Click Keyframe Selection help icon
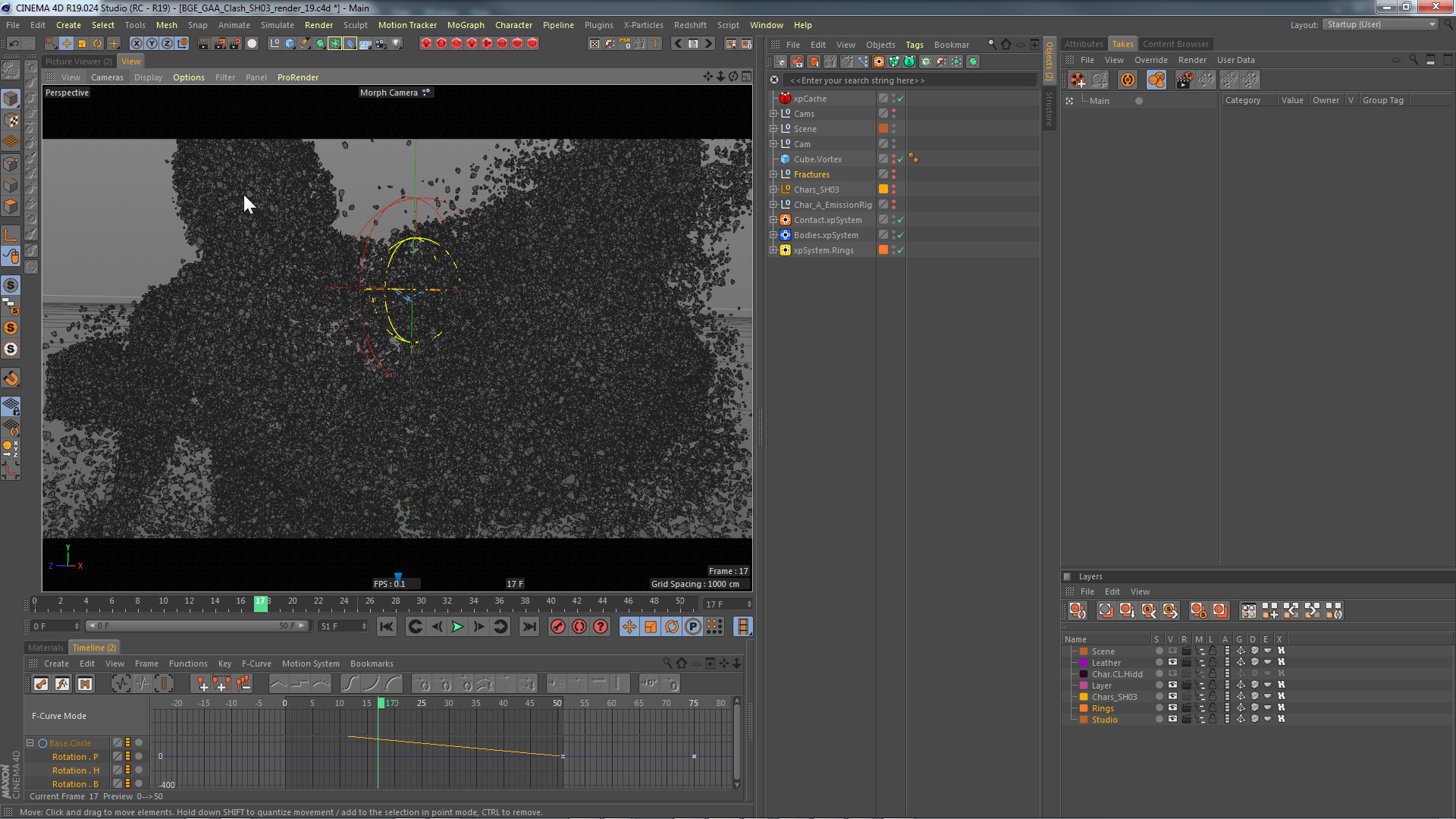Viewport: 1456px width, 819px height. tap(601, 626)
